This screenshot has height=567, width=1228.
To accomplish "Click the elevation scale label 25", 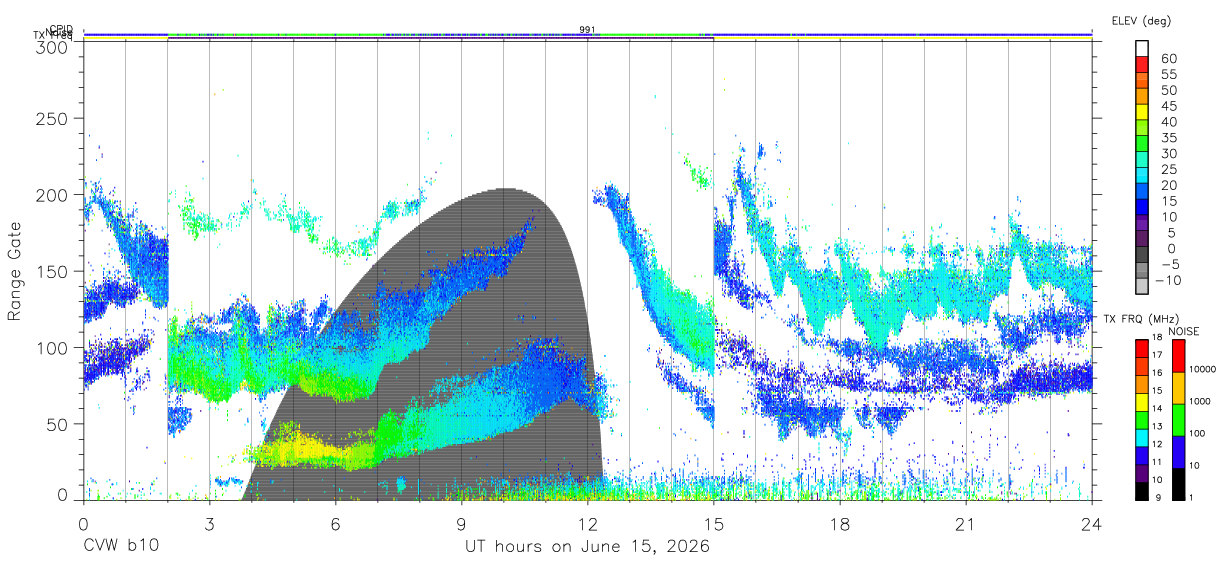I will (1168, 170).
